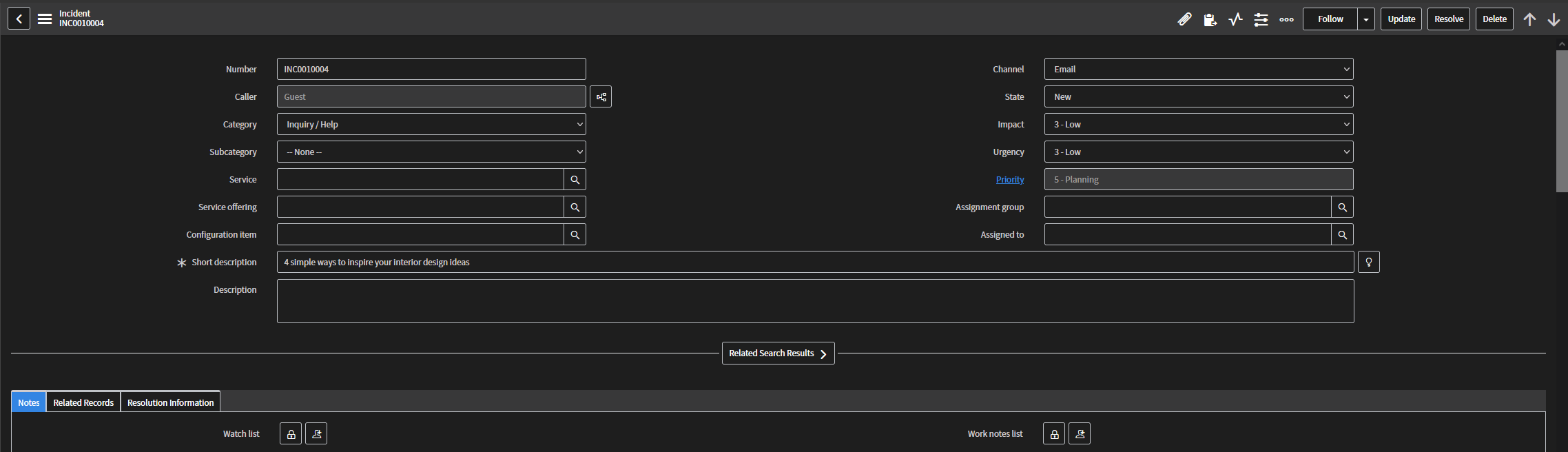Click the Delete button
1568x452 pixels.
pyautogui.click(x=1494, y=19)
